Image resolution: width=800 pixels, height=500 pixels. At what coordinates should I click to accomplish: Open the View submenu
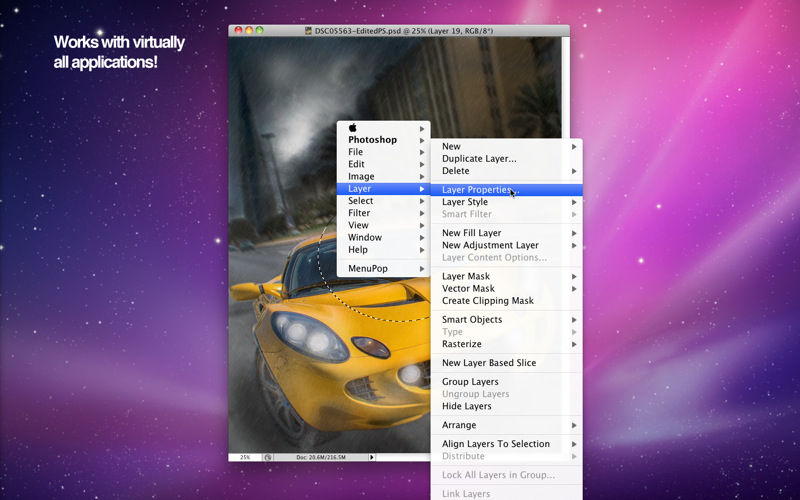tap(383, 226)
